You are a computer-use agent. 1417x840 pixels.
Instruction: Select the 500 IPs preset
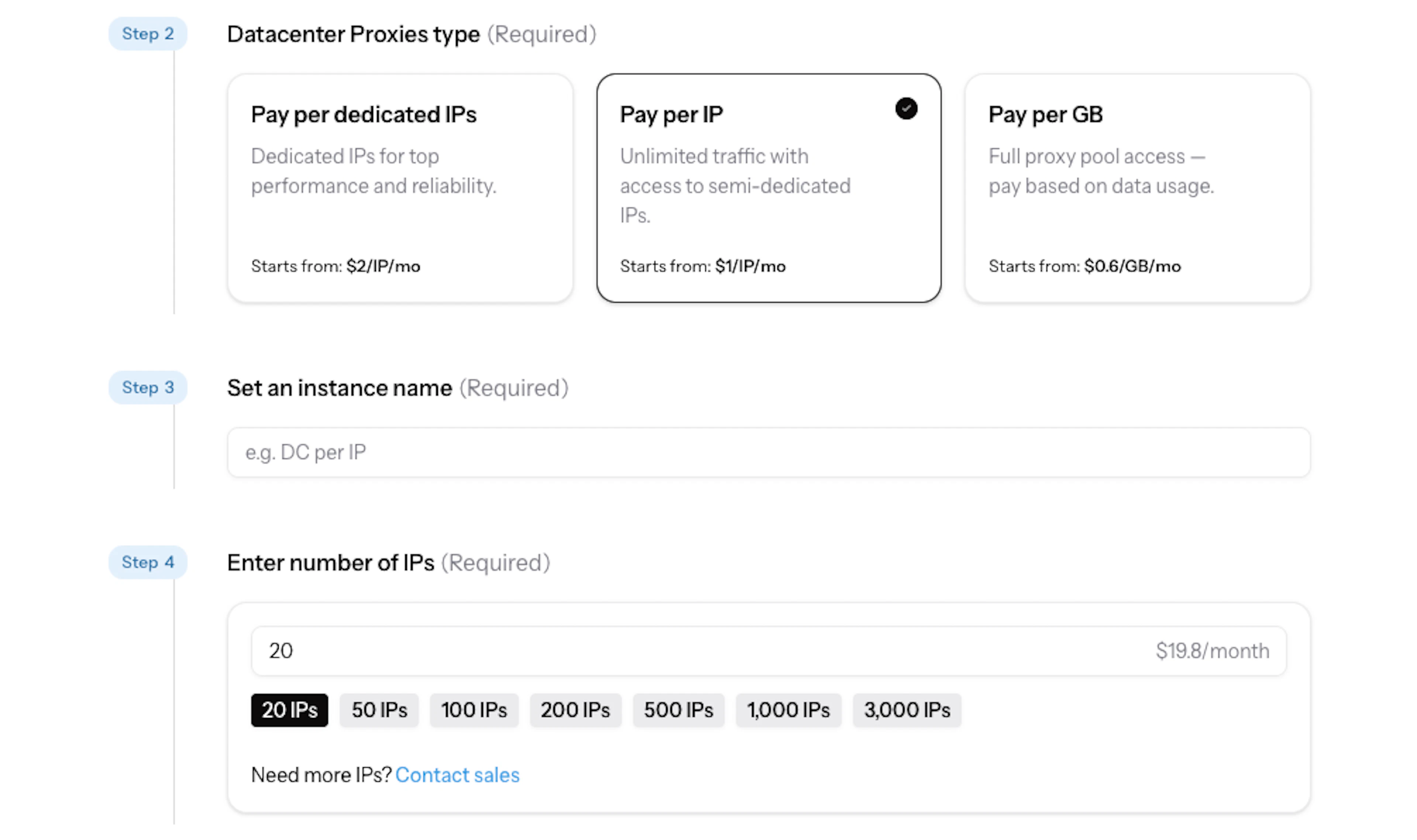[x=678, y=710]
